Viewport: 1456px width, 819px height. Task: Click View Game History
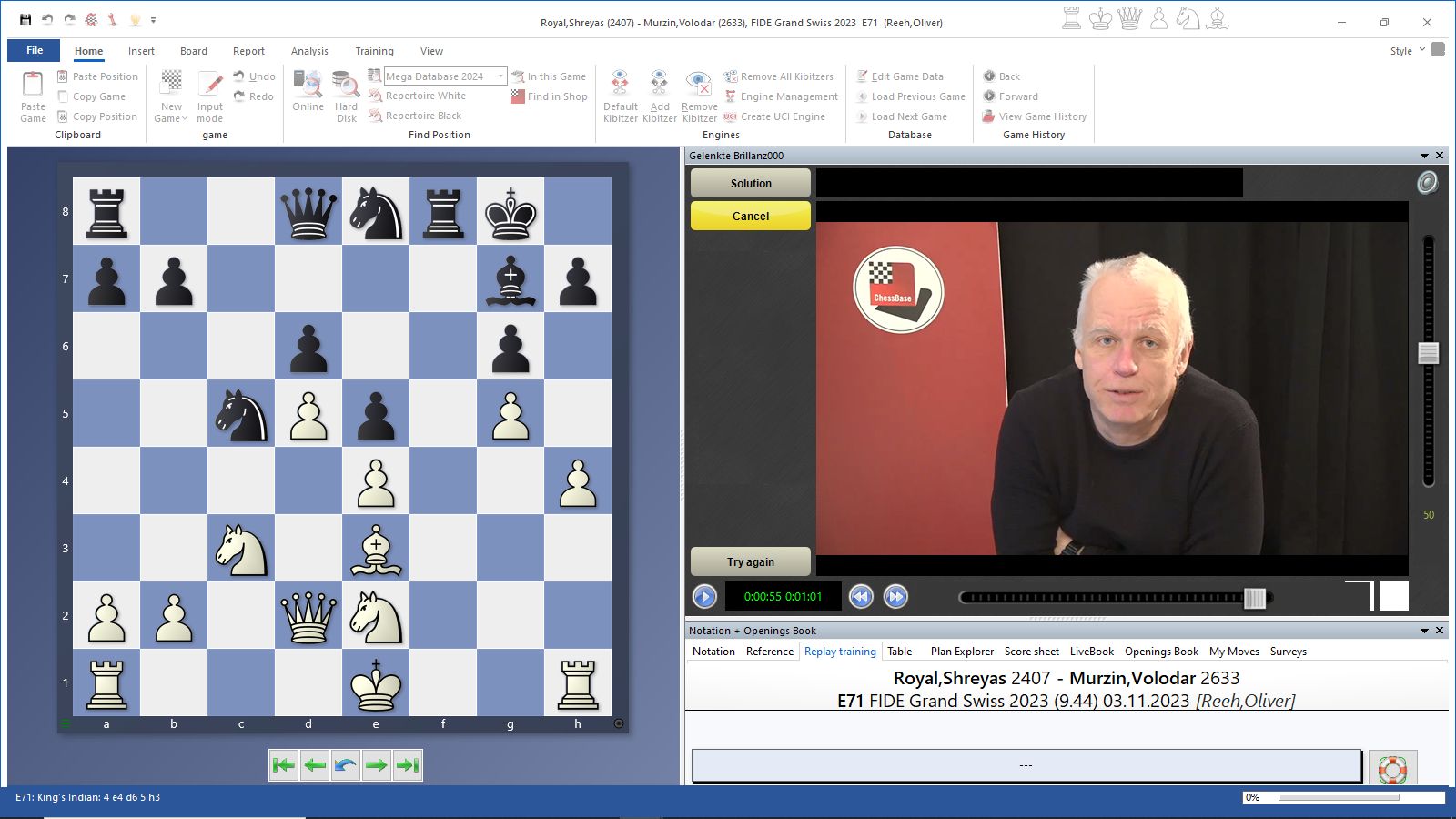point(1035,116)
